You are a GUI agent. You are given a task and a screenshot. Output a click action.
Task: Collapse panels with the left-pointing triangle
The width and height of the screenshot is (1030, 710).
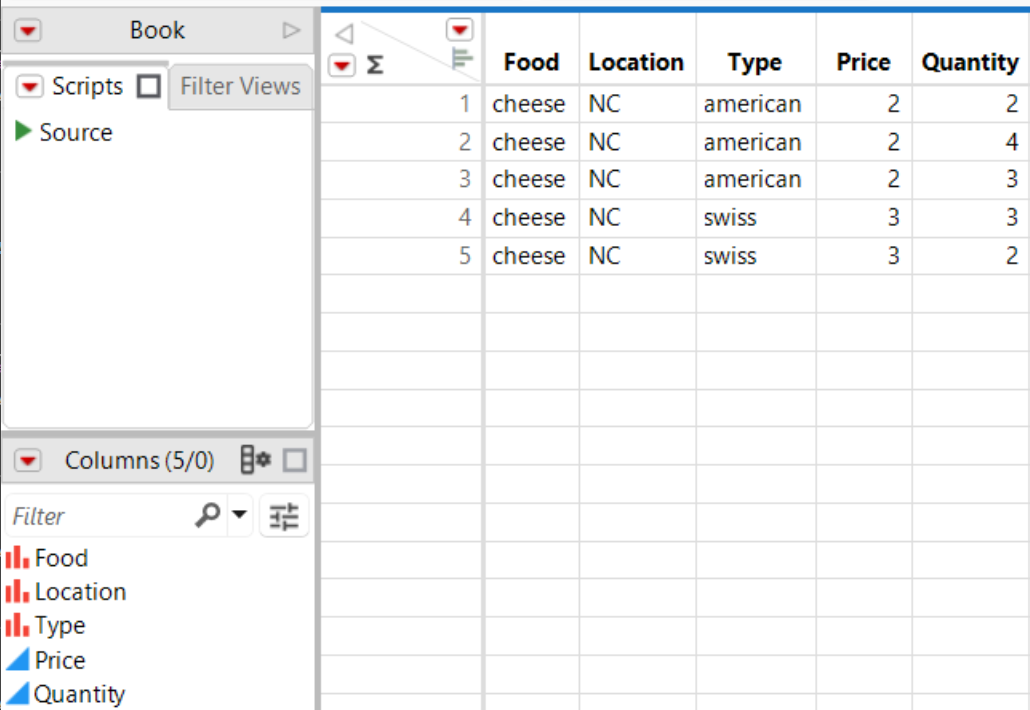[x=344, y=29]
